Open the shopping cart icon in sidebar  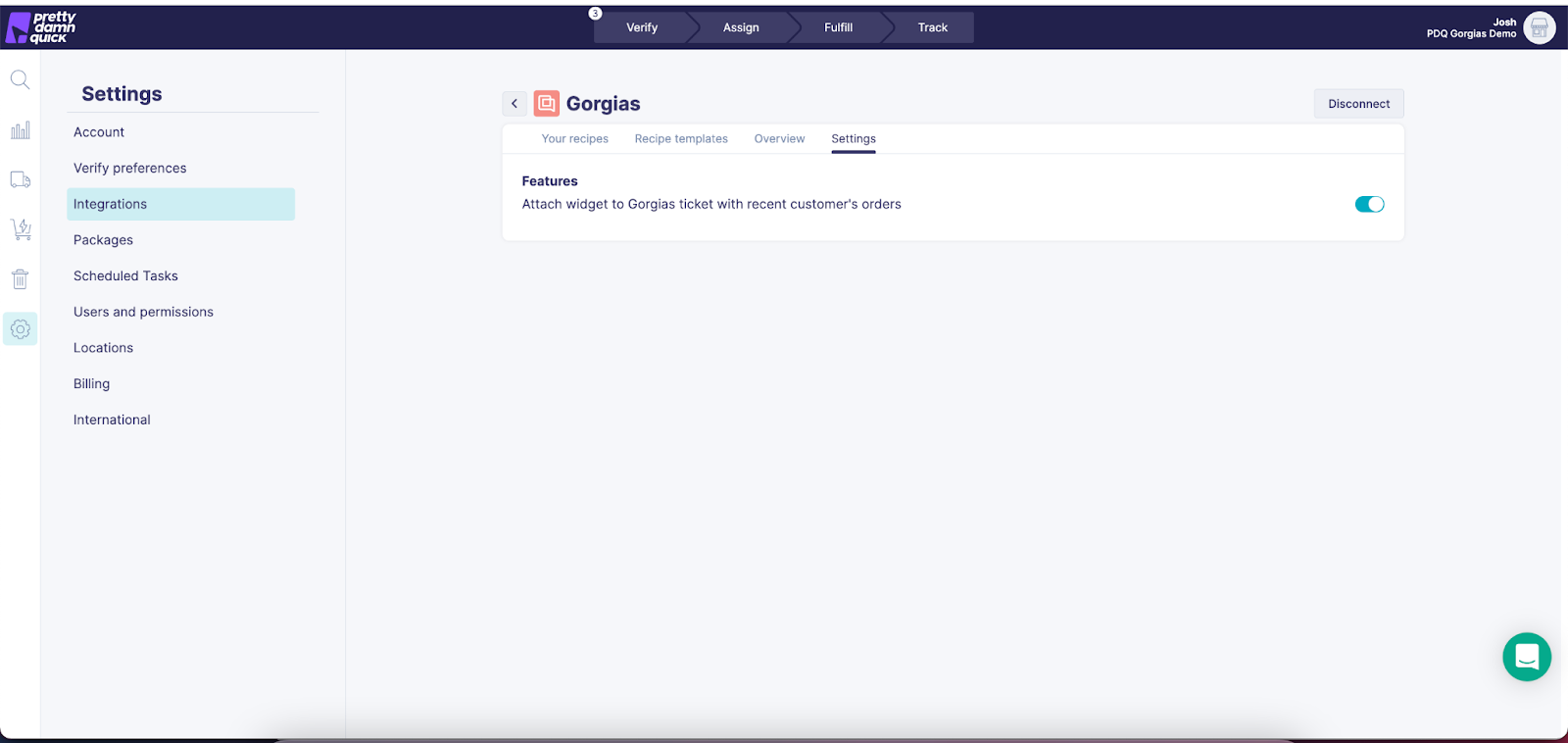coord(20,229)
